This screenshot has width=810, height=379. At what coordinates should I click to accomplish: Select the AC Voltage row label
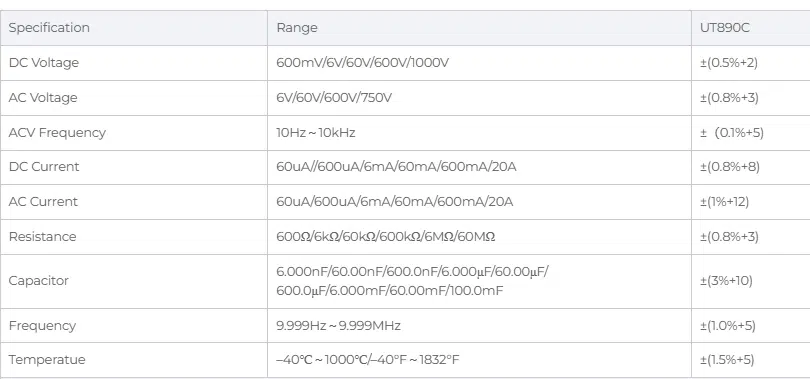(43, 98)
